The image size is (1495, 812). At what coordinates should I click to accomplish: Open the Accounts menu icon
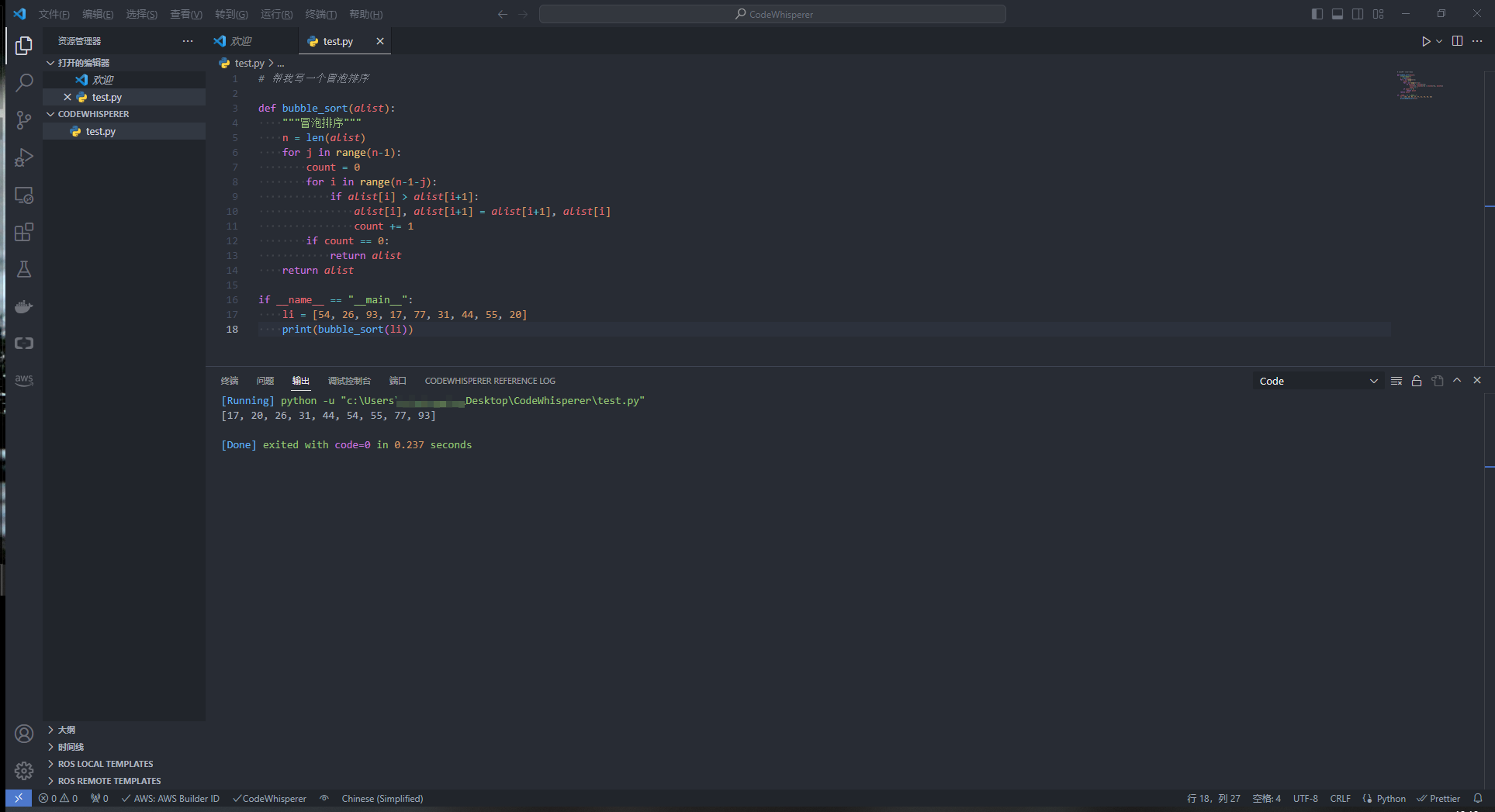click(x=24, y=733)
